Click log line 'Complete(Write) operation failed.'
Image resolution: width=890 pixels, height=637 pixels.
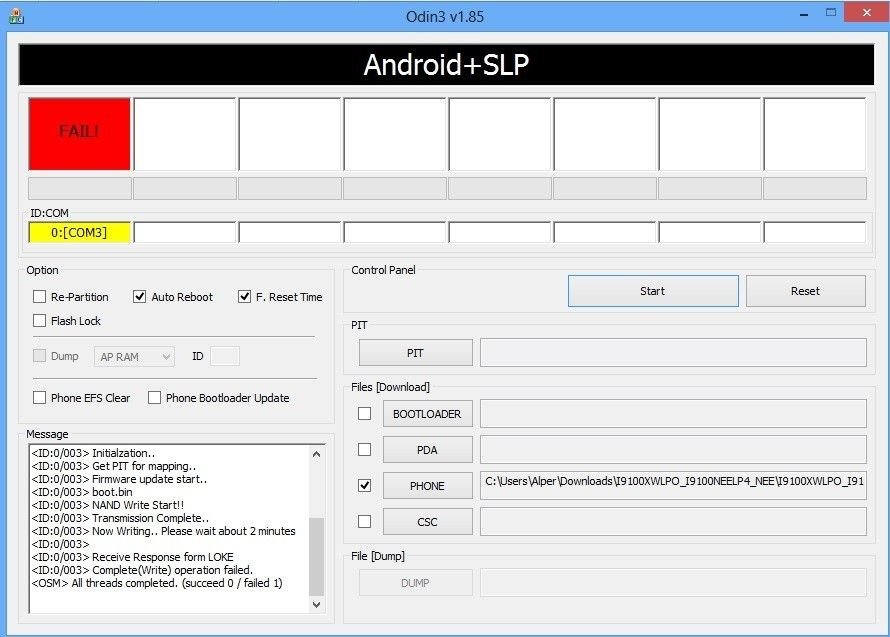142,570
